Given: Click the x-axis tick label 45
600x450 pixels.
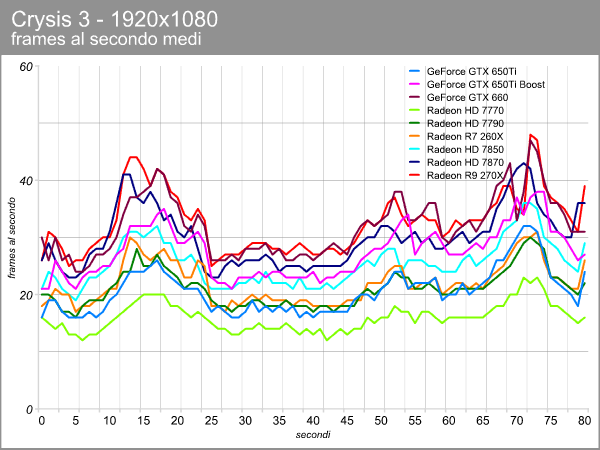Looking at the screenshot, I should click(347, 421).
